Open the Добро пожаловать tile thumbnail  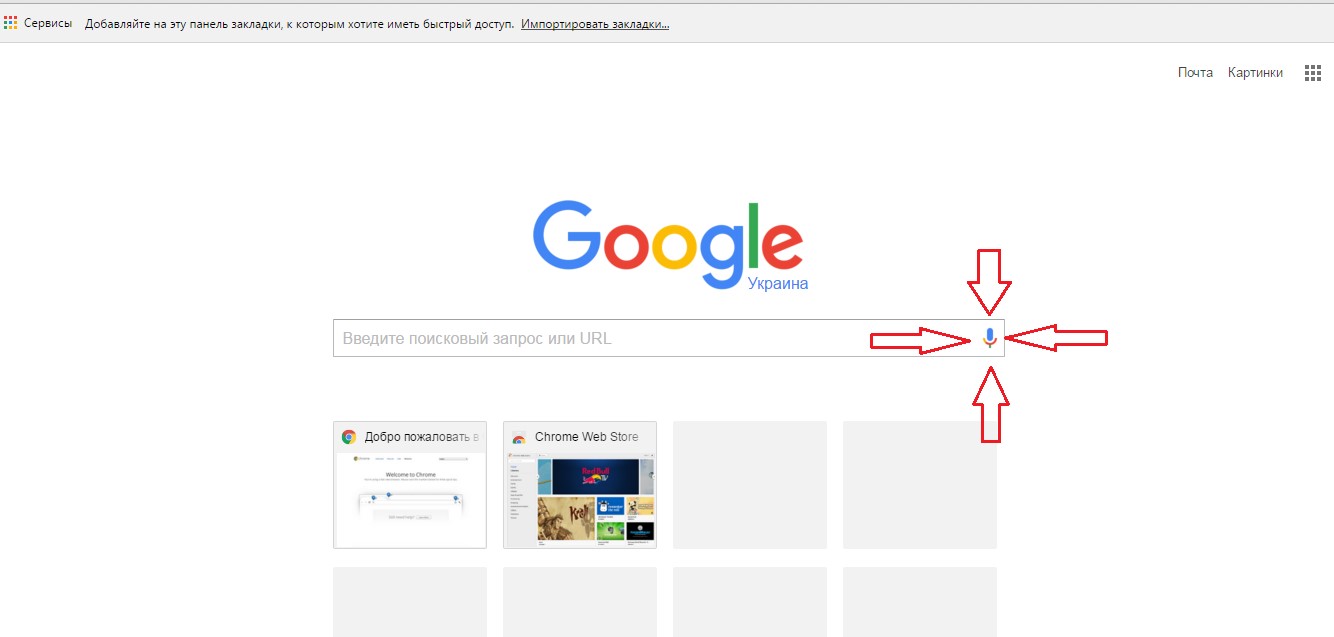(410, 499)
